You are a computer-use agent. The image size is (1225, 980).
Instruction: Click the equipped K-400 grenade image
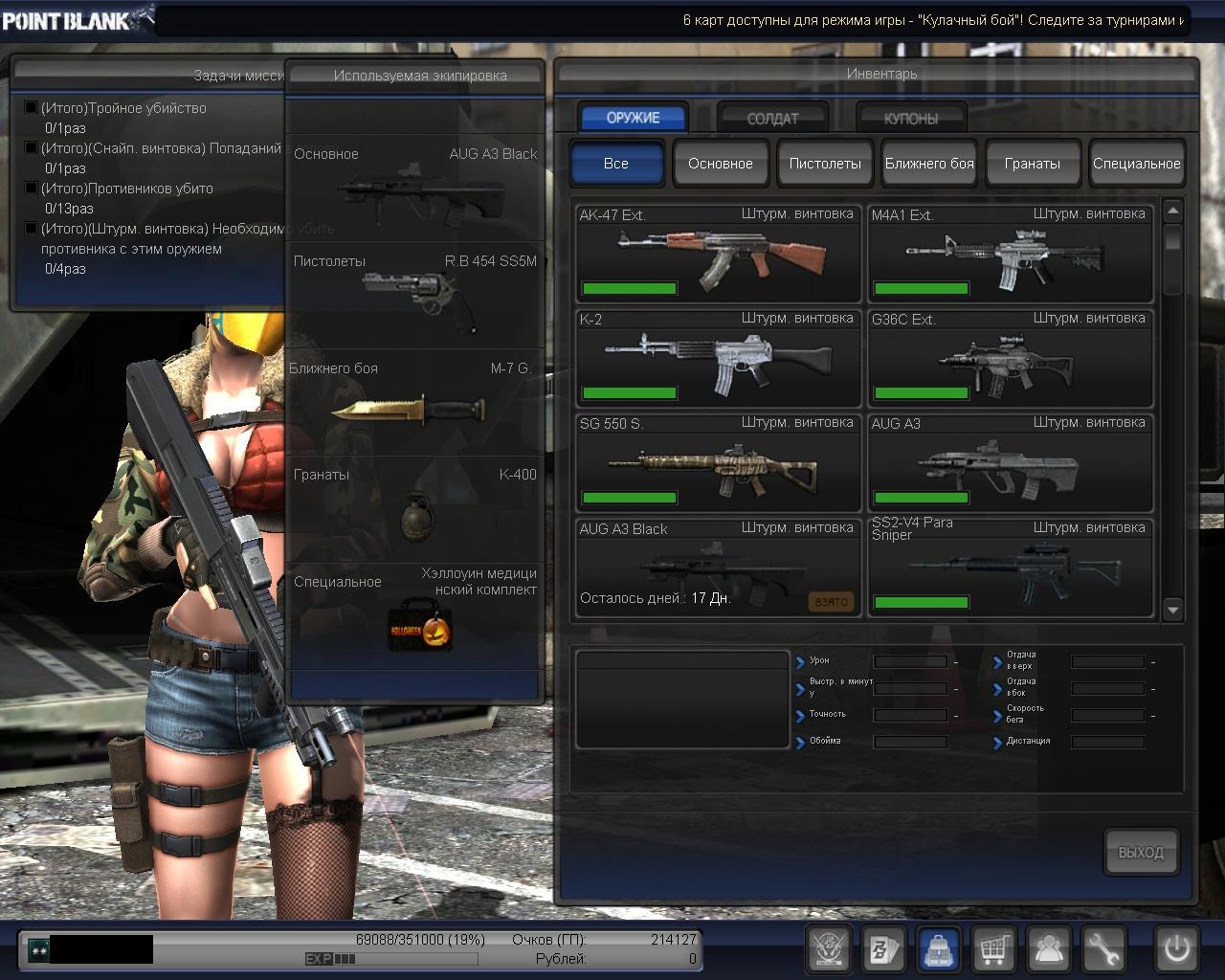(417, 516)
